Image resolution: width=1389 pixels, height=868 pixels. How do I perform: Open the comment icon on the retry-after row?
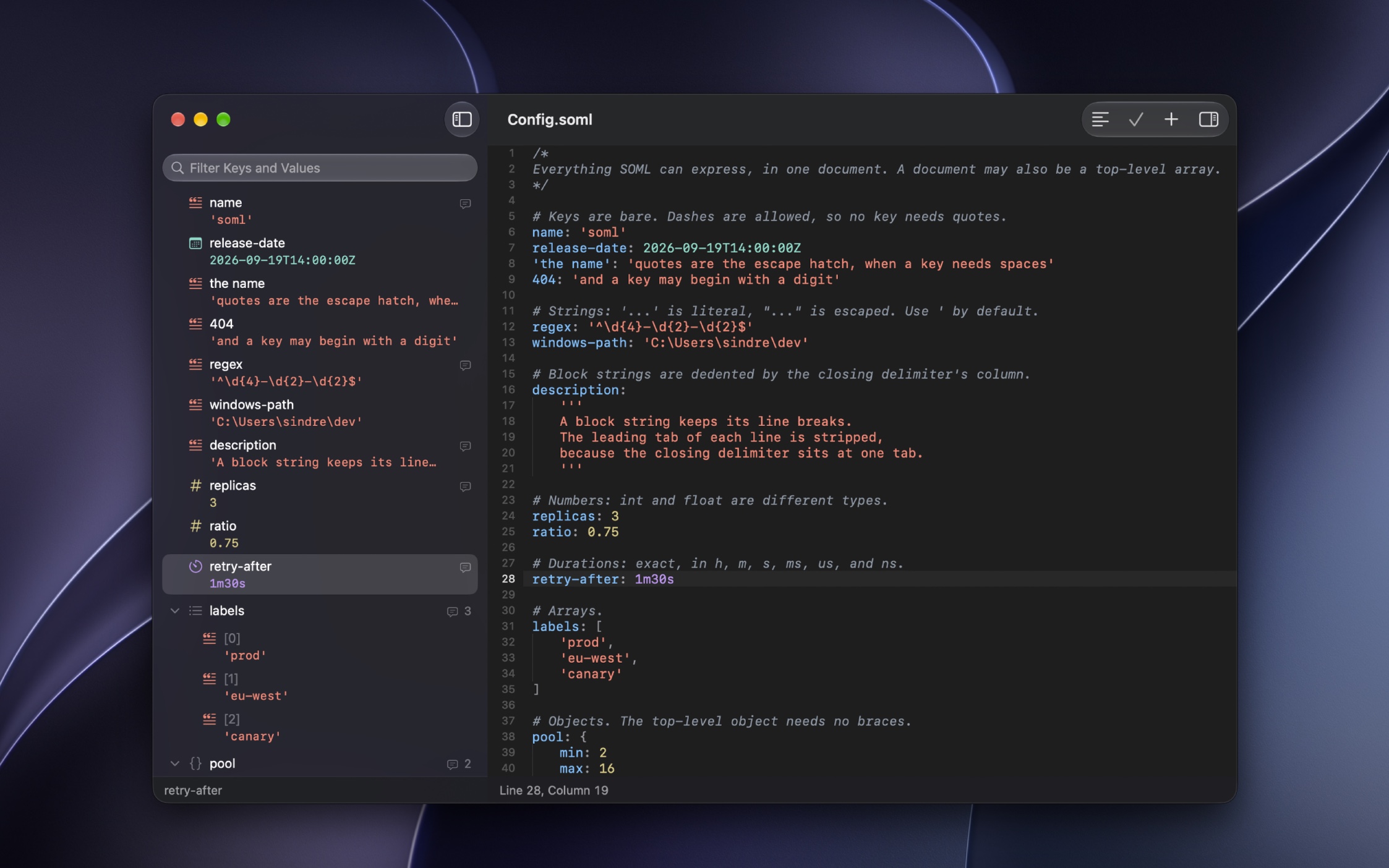465,567
